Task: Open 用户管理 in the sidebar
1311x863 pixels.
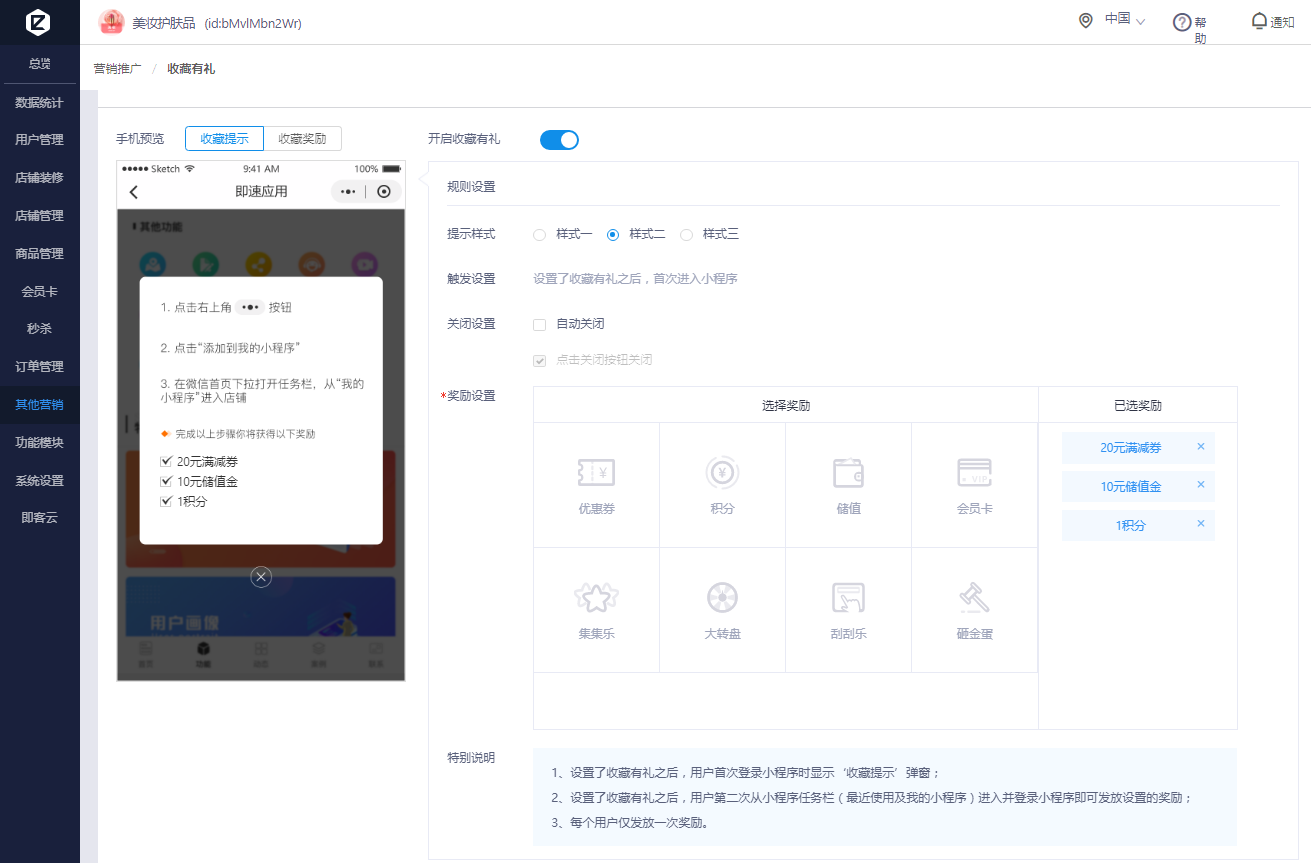Action: pyautogui.click(x=40, y=140)
